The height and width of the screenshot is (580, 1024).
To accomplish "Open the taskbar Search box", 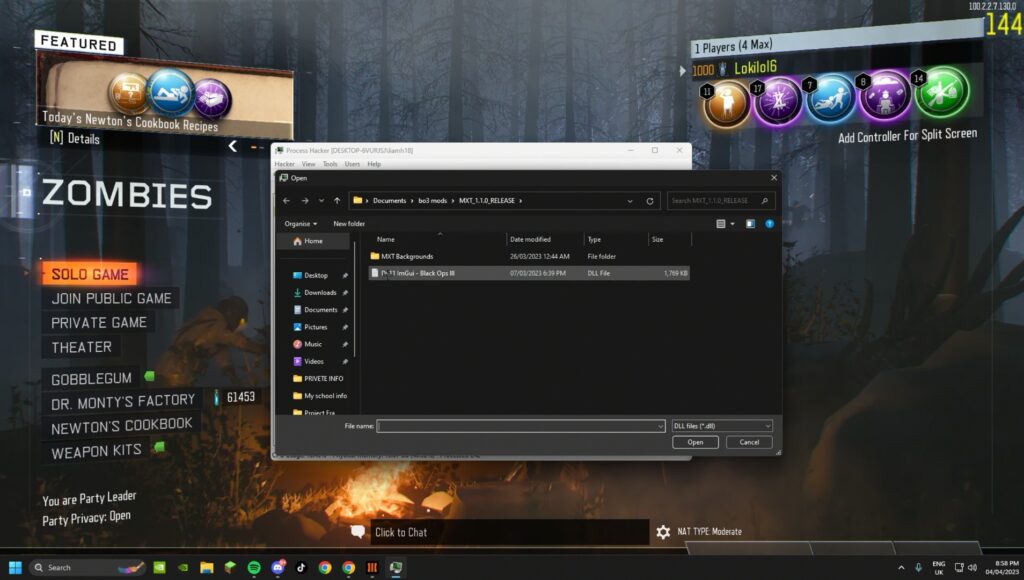I will coord(87,568).
